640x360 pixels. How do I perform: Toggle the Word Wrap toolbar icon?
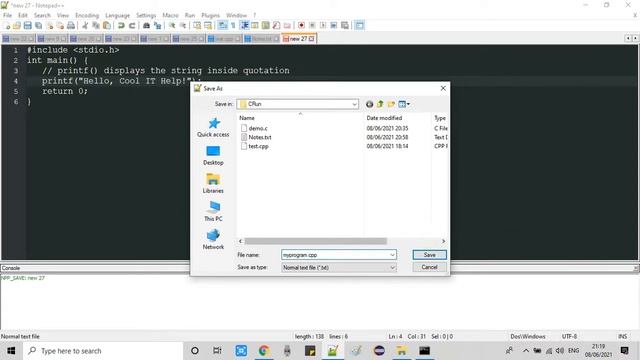[222, 25]
